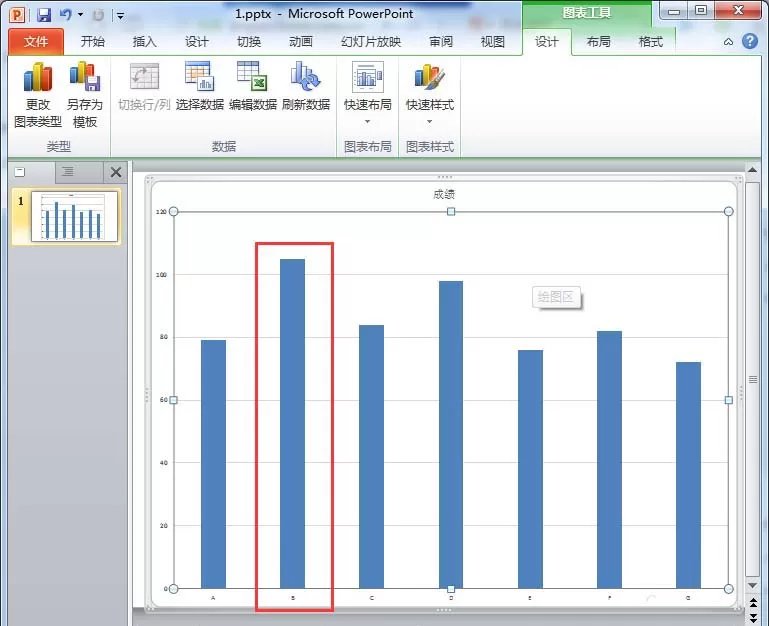769x626 pixels.
Task: Click the vertical axis label 40
Action: click(163, 463)
